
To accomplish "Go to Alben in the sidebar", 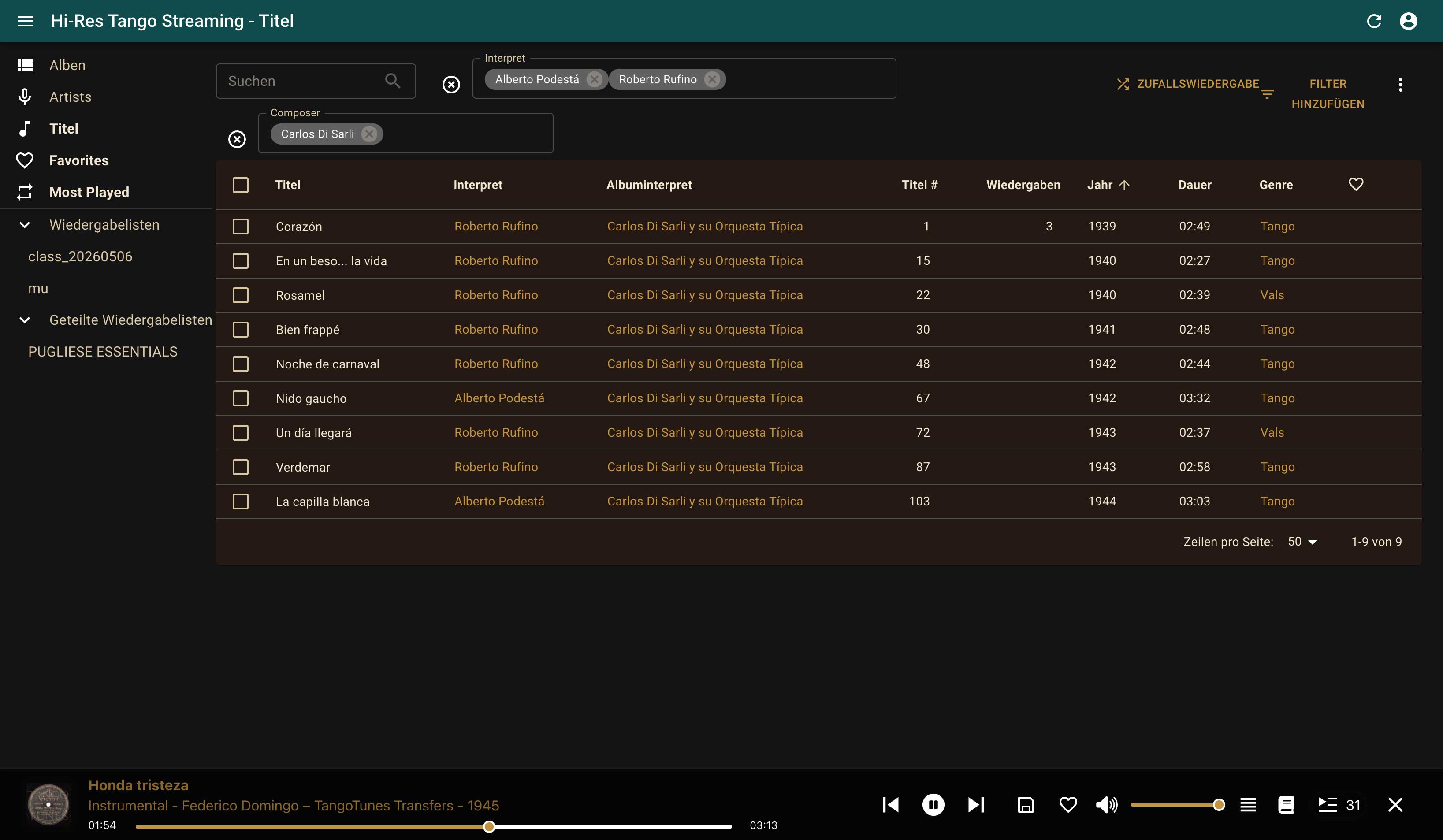I will pos(67,65).
